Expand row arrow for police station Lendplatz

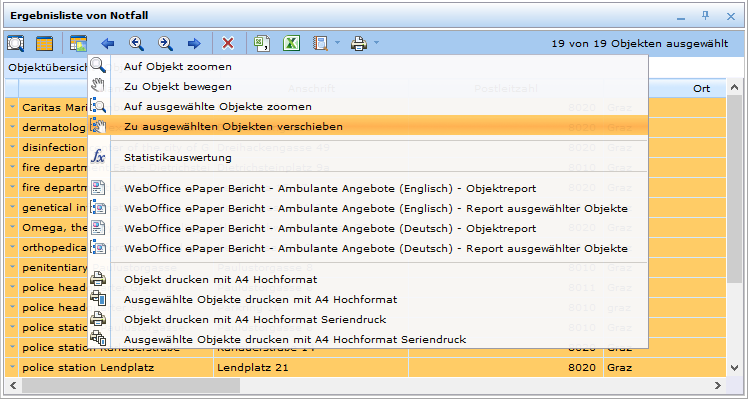12,368
